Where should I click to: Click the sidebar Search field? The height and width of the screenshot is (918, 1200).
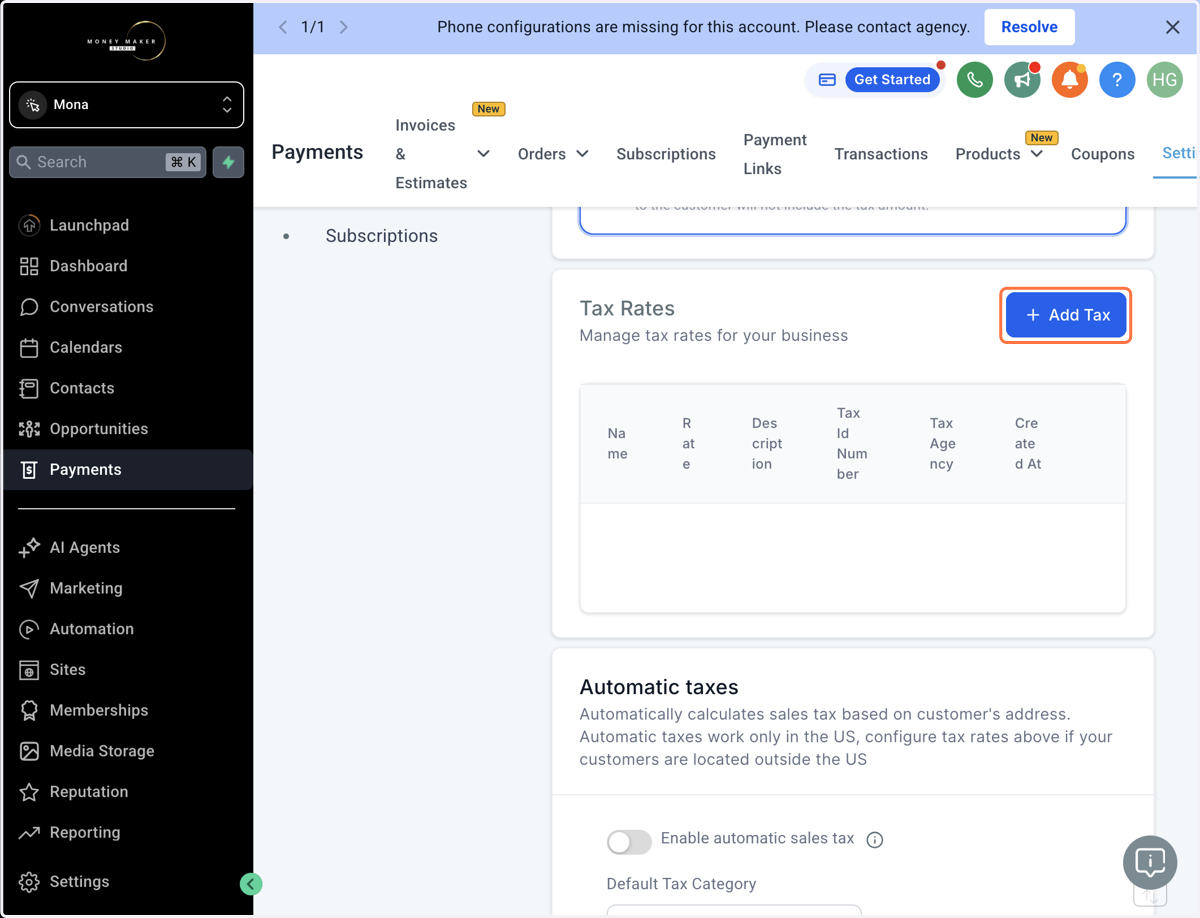tap(108, 162)
